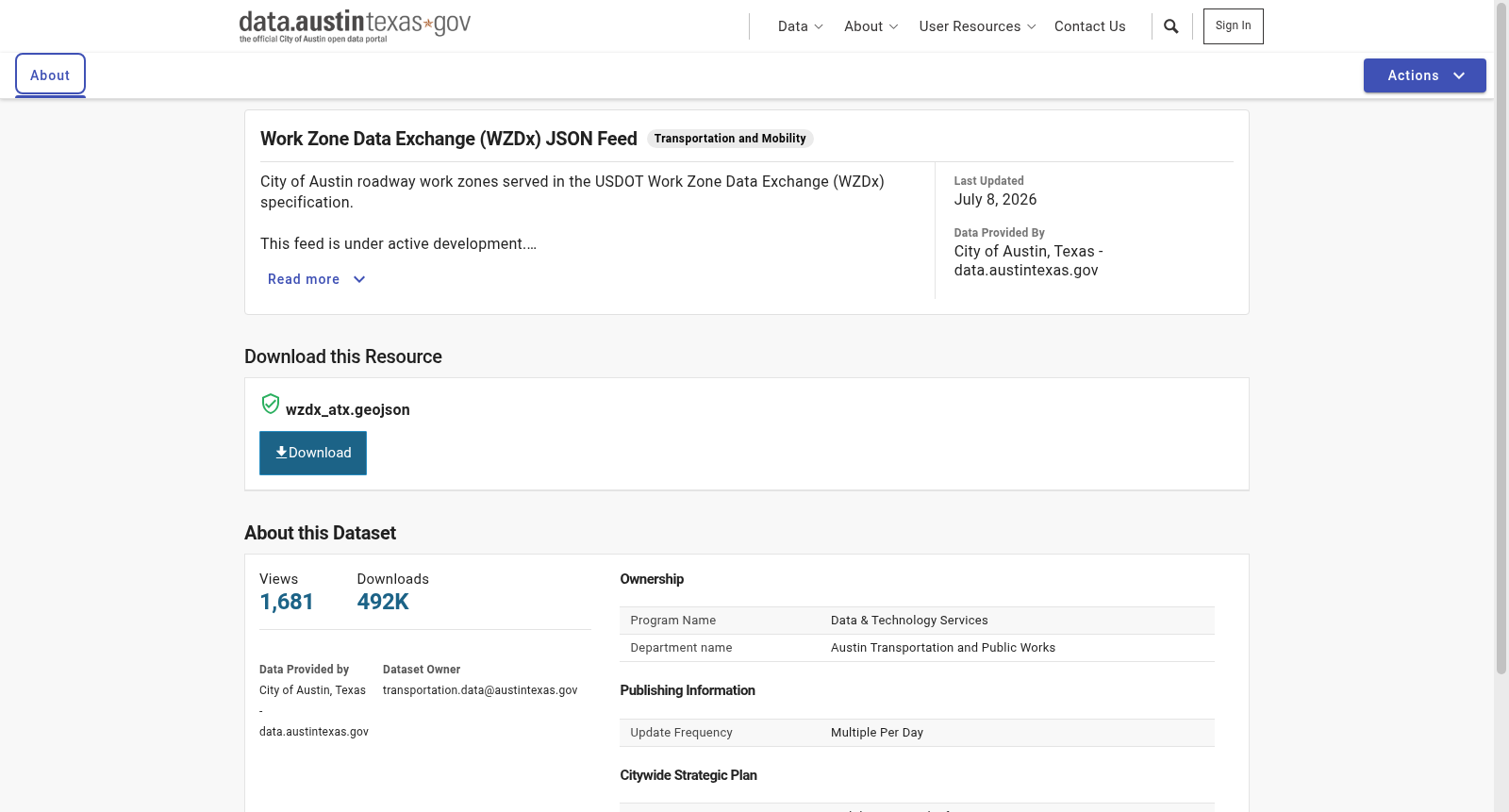Click the search magnifier icon
1509x812 pixels.
[x=1171, y=26]
